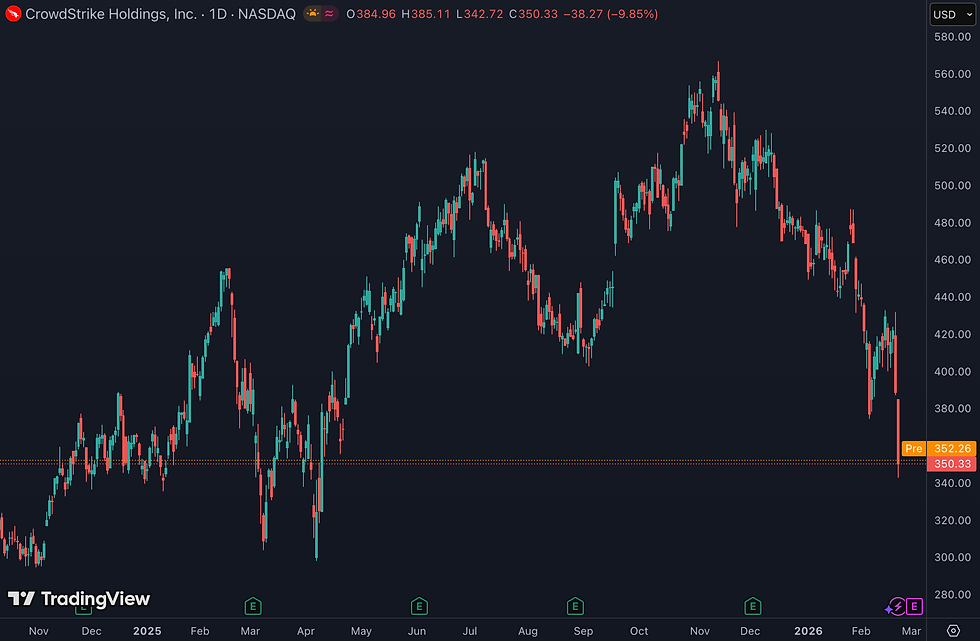Click the low value 342.72
The image size is (980, 641).
click(483, 14)
